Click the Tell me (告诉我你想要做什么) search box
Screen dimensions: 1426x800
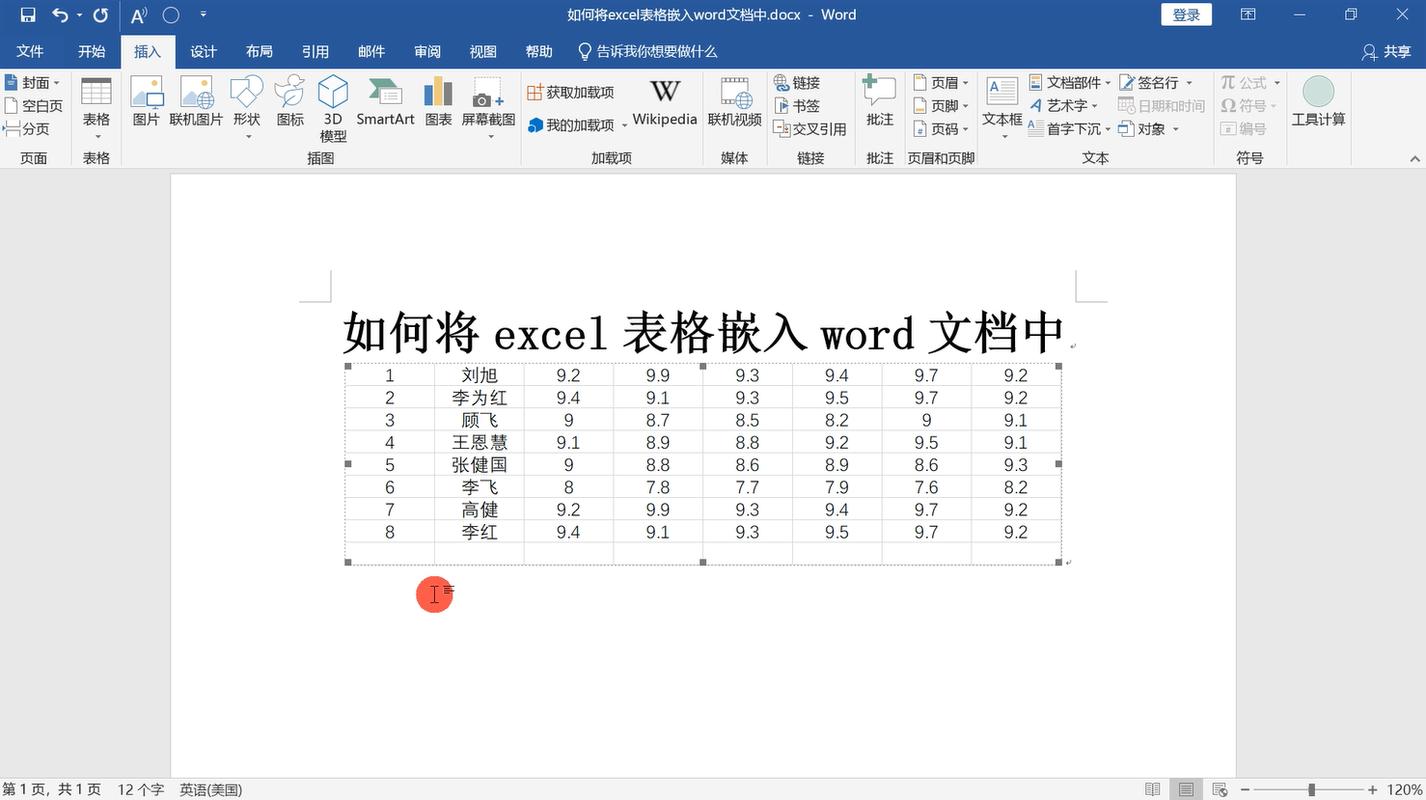[x=648, y=51]
